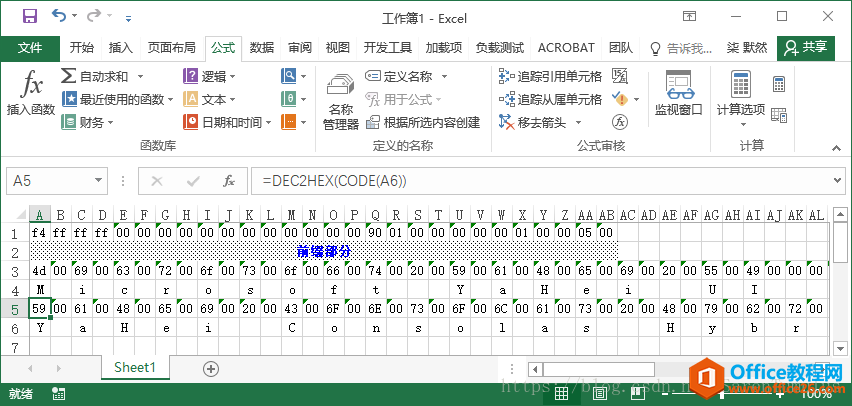Click the formula =DEC2HEX(CODE(A6)) text field
The width and height of the screenshot is (852, 406).
(543, 181)
